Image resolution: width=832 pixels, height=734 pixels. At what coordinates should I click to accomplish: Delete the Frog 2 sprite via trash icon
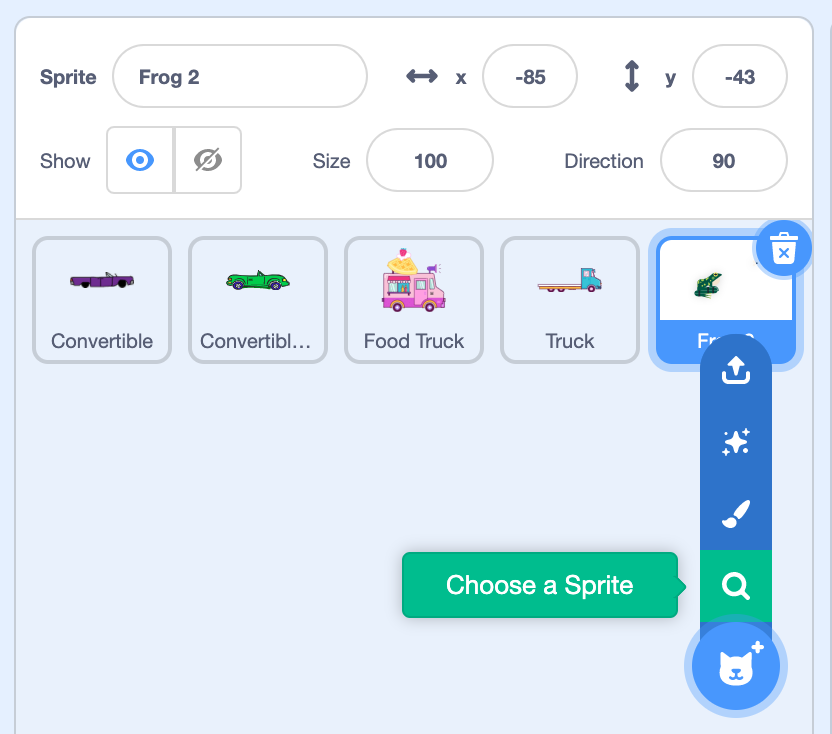[784, 248]
